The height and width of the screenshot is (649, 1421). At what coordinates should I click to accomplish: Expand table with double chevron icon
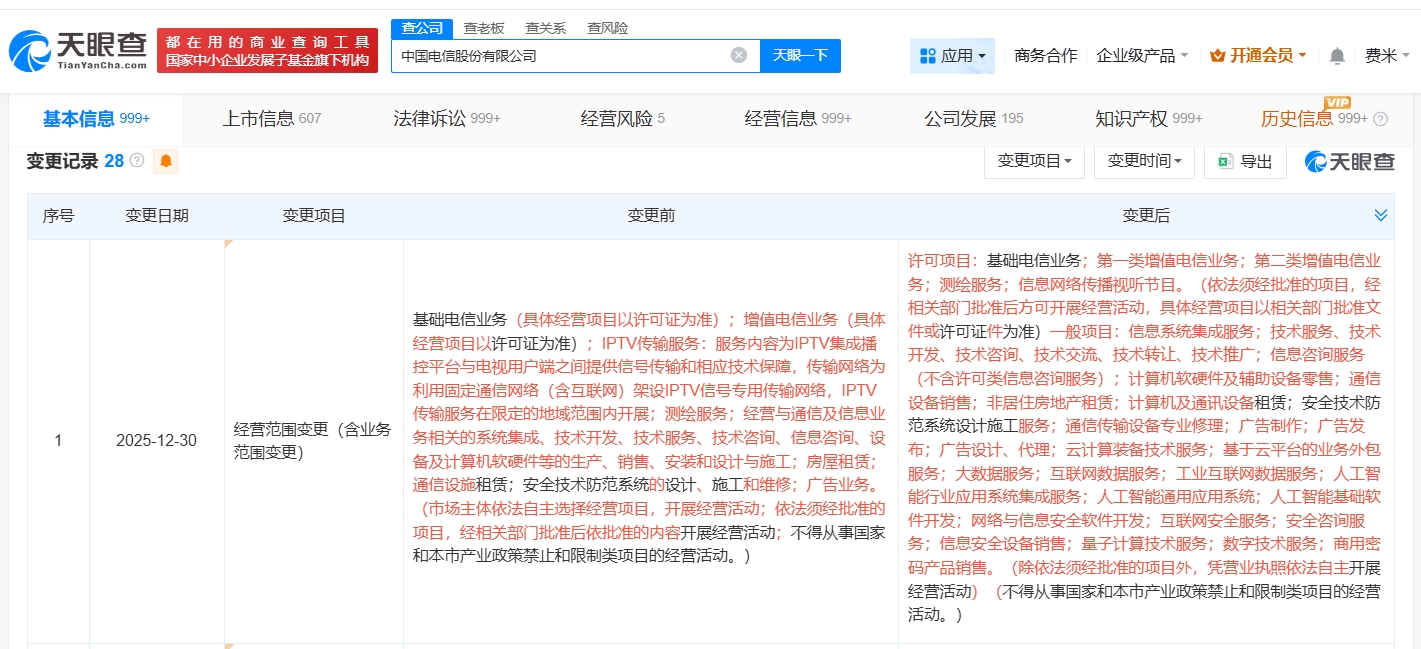coord(1381,216)
